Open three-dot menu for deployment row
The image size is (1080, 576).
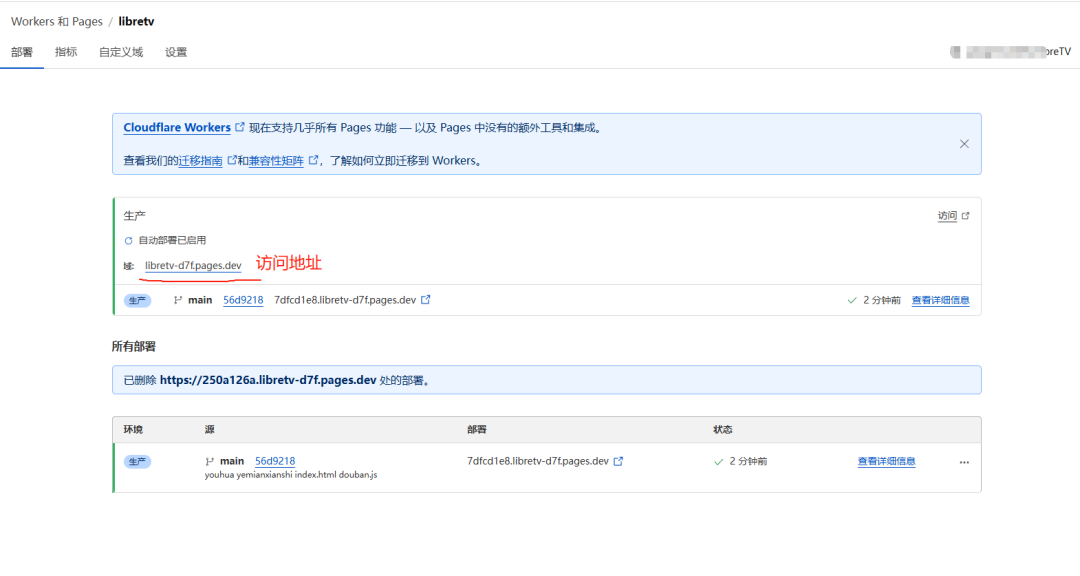pos(964,462)
